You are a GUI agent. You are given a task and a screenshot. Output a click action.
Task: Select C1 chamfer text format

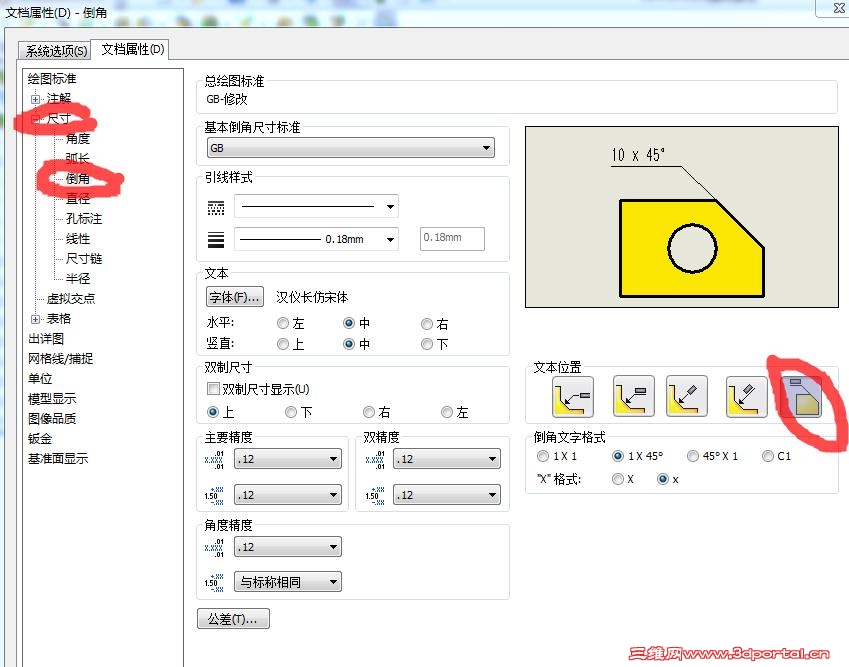[x=768, y=456]
